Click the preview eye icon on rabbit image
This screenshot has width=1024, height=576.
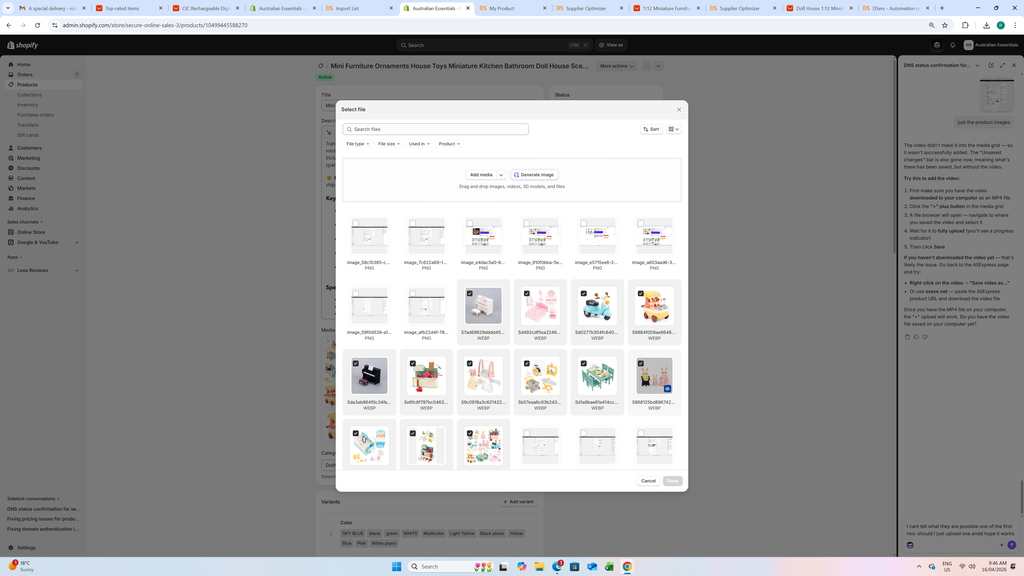pyautogui.click(x=667, y=389)
